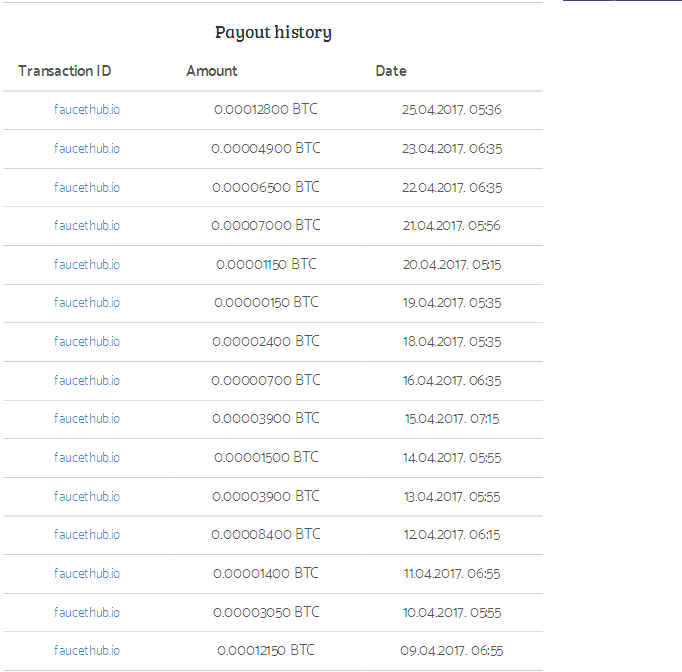The height and width of the screenshot is (672, 682).
Task: Click the date 15.04.2017. 07:15
Action: point(451,418)
